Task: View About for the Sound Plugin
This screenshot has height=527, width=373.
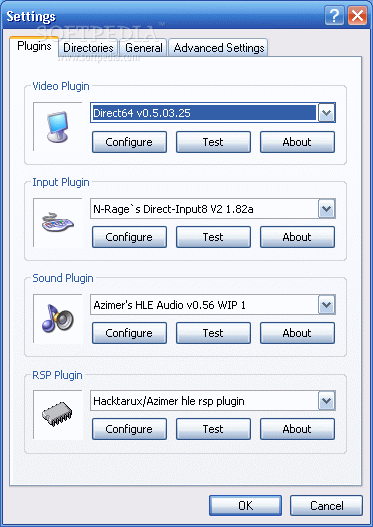Action: [297, 333]
